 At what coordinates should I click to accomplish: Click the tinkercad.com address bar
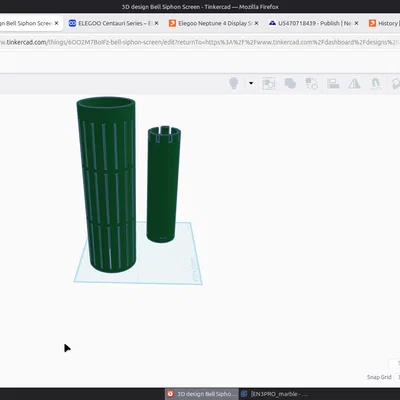pyautogui.click(x=200, y=42)
